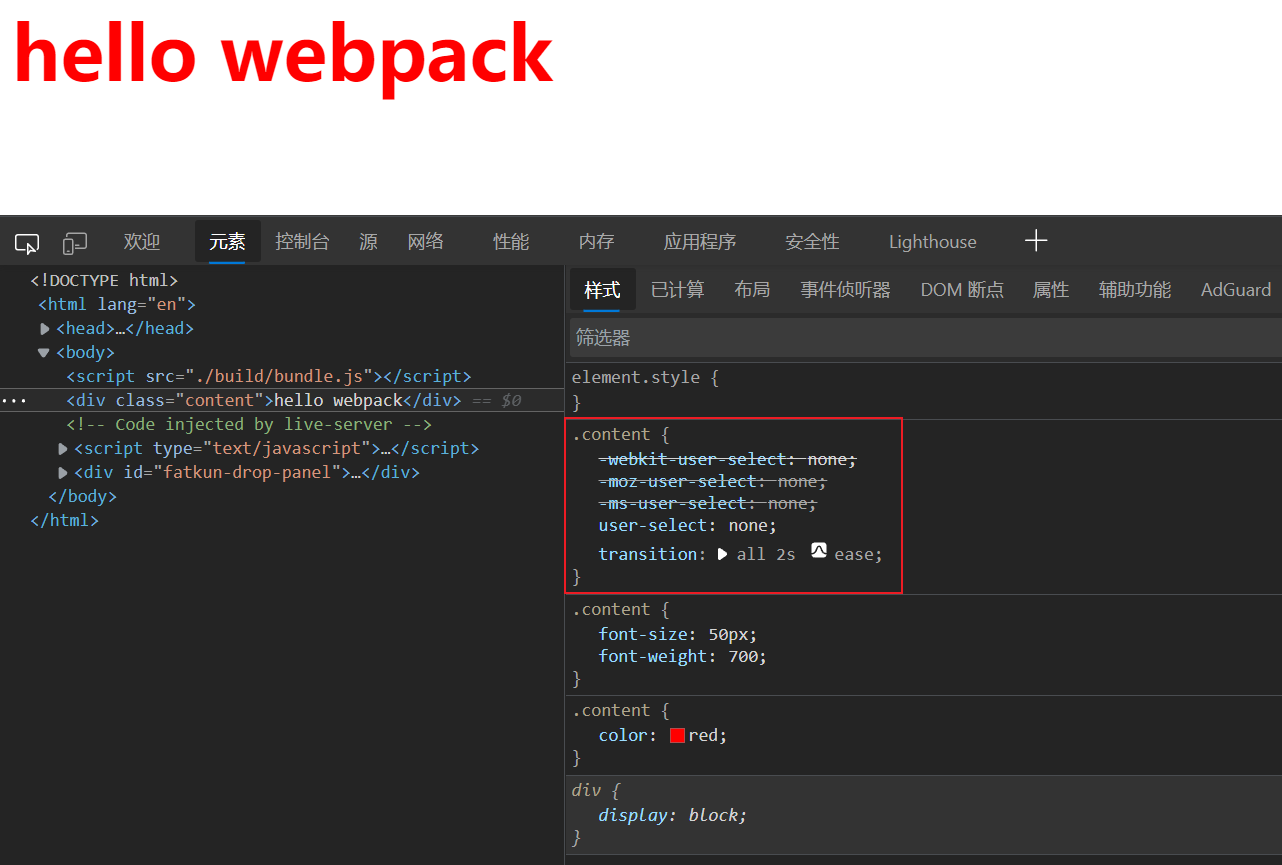The height and width of the screenshot is (865, 1282).
Task: Click the -moz-user-select declaration
Action: pos(713,482)
